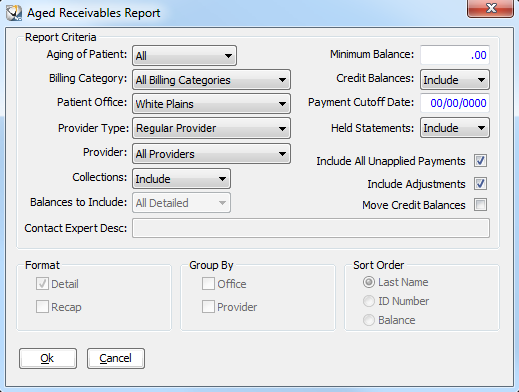Click the application icon in title bar

[x=14, y=13]
